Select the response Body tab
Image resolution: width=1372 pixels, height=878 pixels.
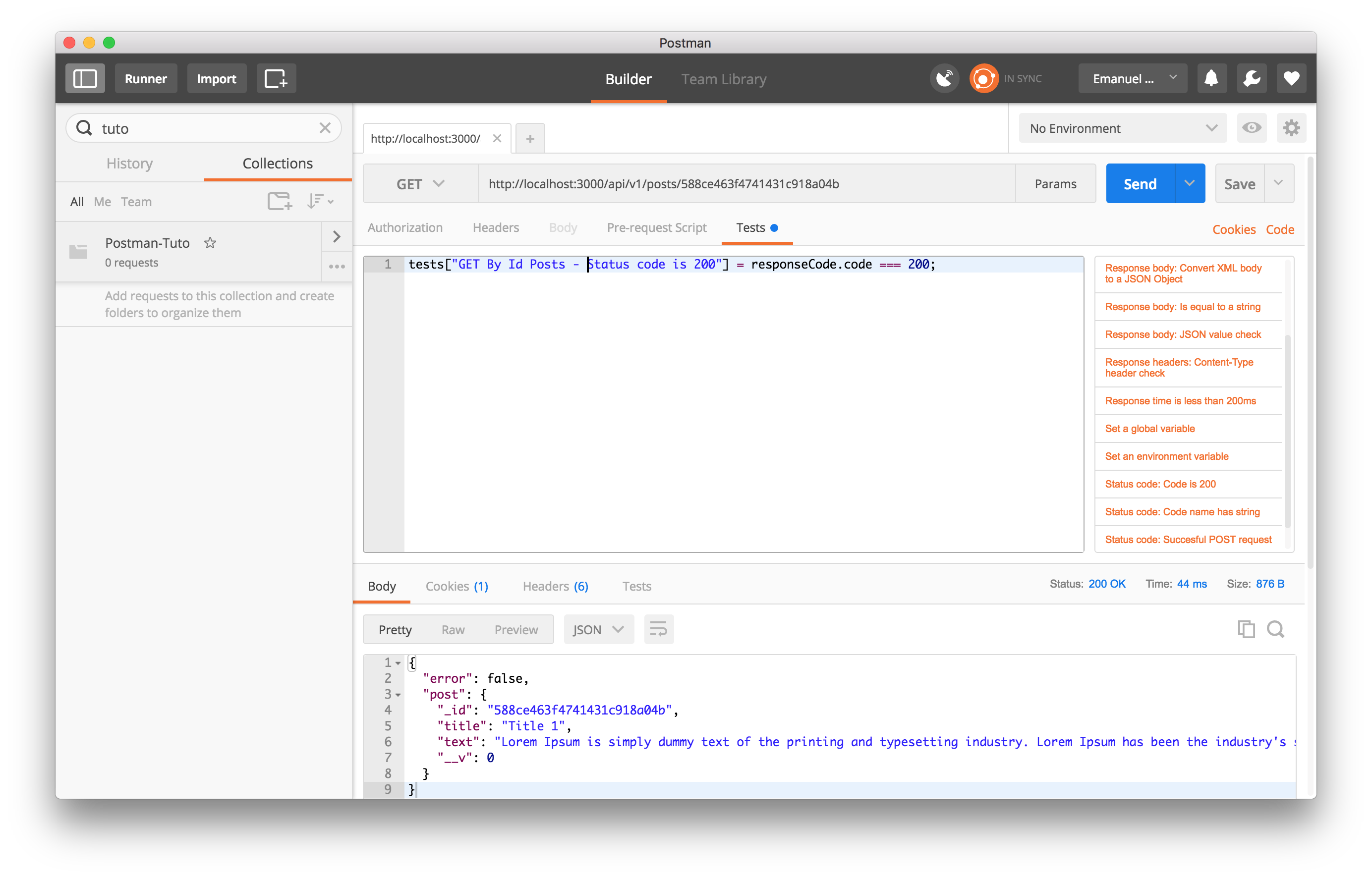pyautogui.click(x=382, y=586)
